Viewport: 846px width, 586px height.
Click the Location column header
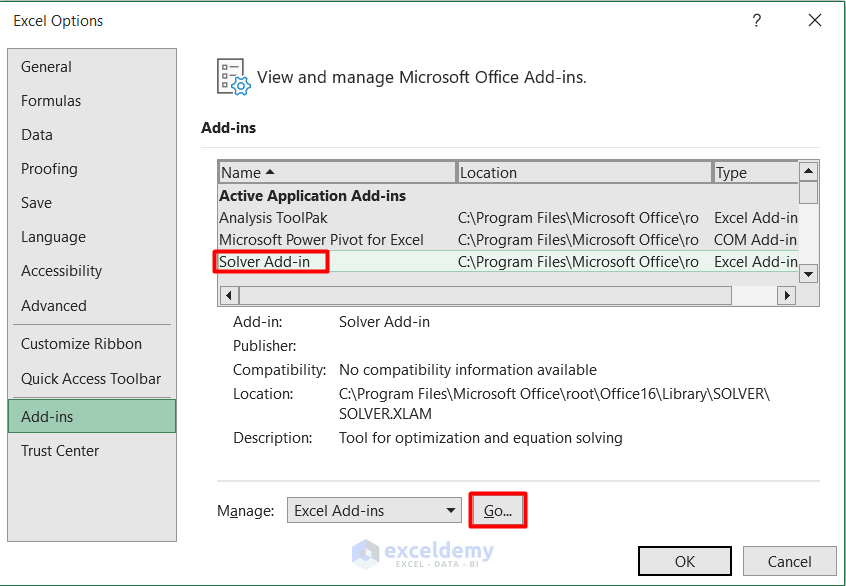click(x=584, y=172)
